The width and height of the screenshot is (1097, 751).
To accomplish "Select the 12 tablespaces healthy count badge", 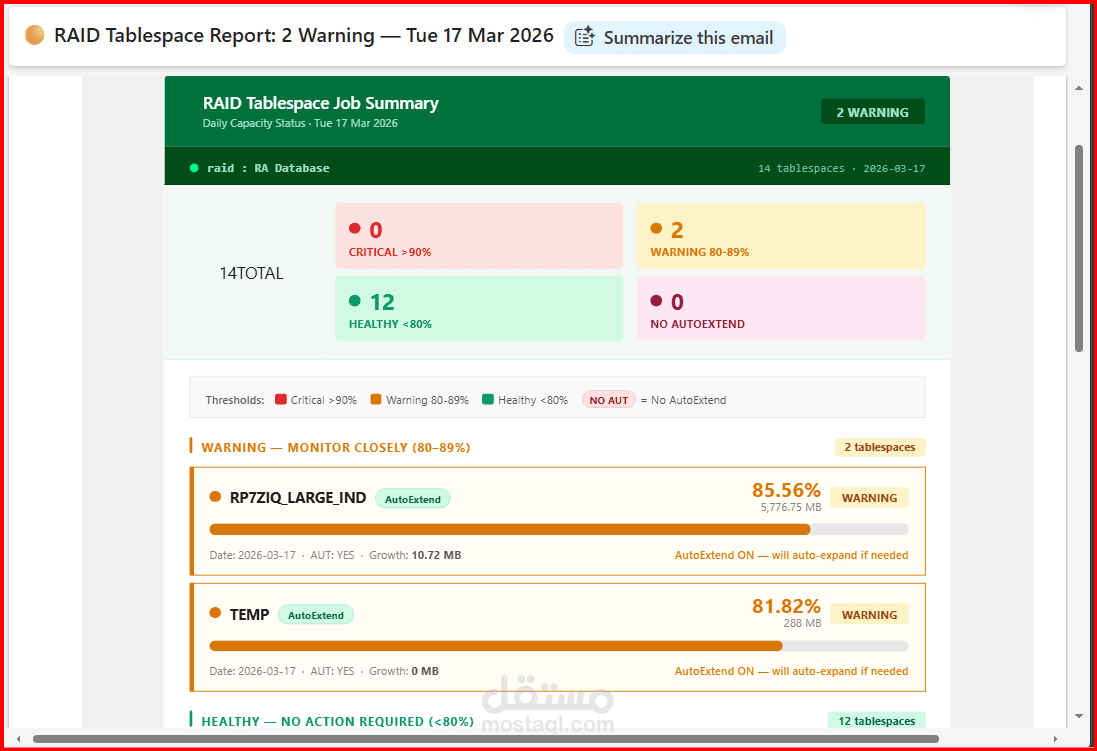I will tap(876, 720).
